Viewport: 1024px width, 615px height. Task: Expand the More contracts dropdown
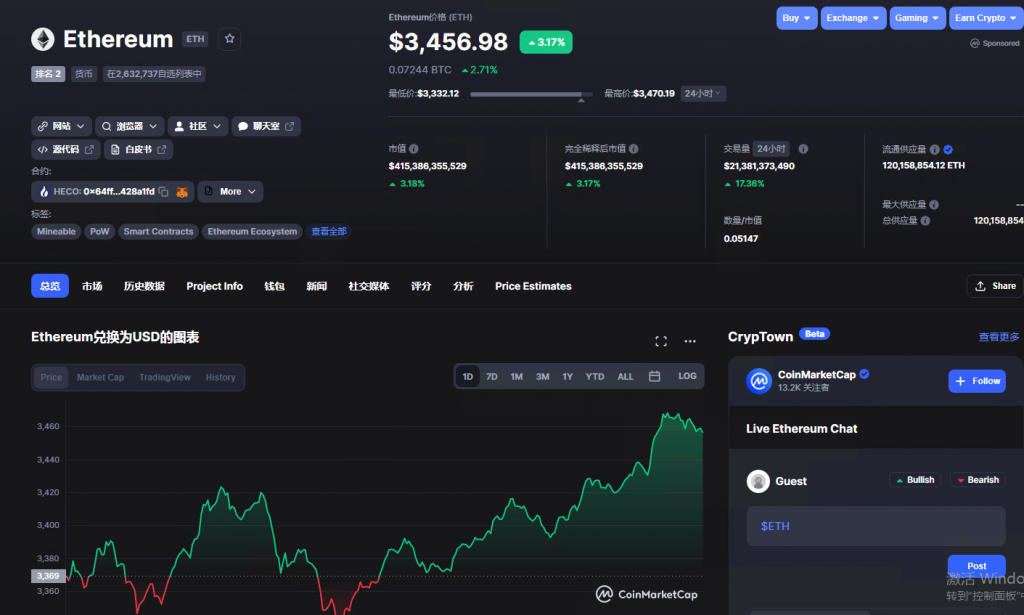[x=231, y=191]
